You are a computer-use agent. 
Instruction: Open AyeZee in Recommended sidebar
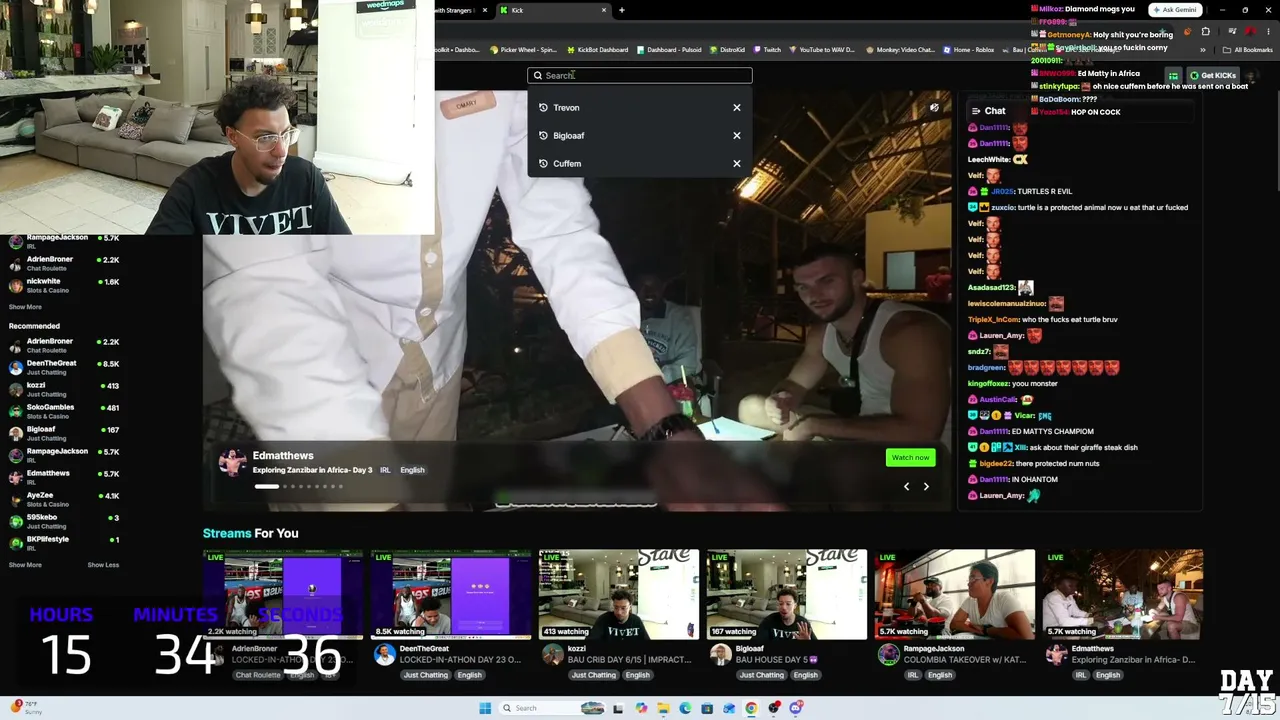coord(64,499)
